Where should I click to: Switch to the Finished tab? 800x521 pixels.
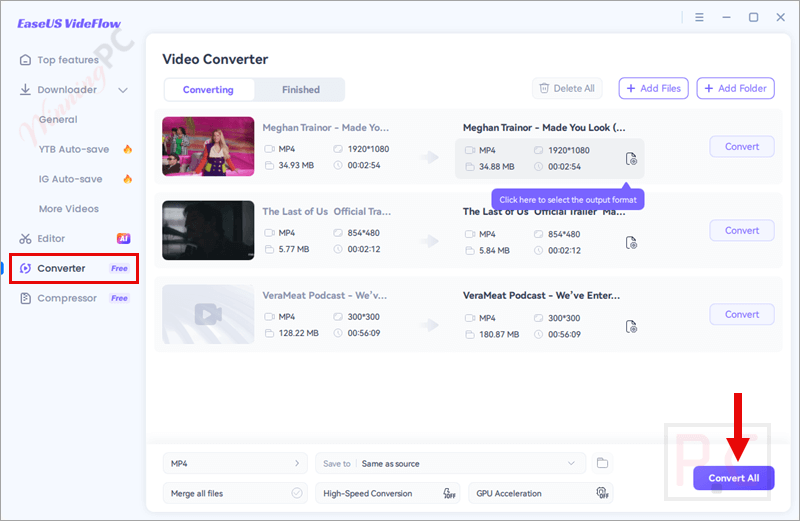(x=301, y=90)
